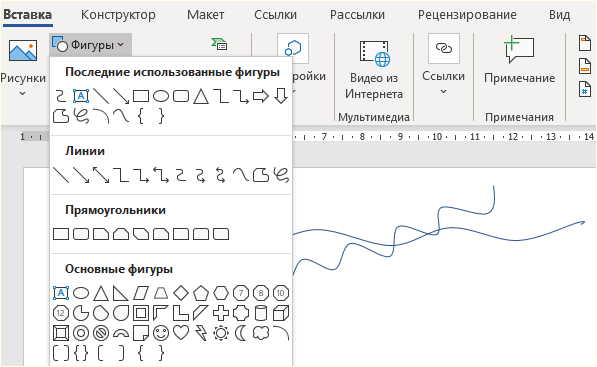Select the right triangle in Основные фигуры
The height and width of the screenshot is (367, 597).
(121, 293)
